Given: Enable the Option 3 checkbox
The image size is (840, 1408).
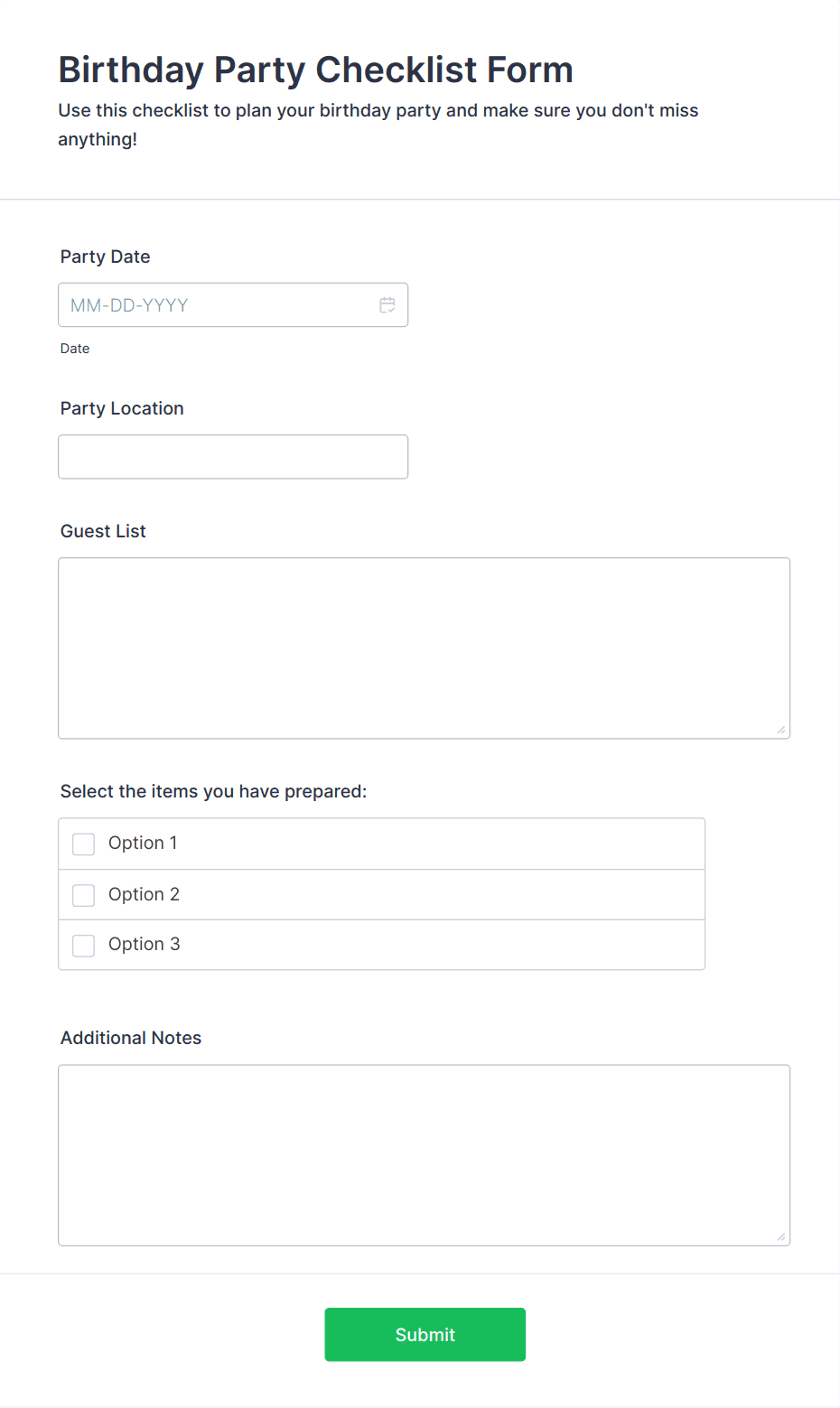Looking at the screenshot, I should click(84, 946).
